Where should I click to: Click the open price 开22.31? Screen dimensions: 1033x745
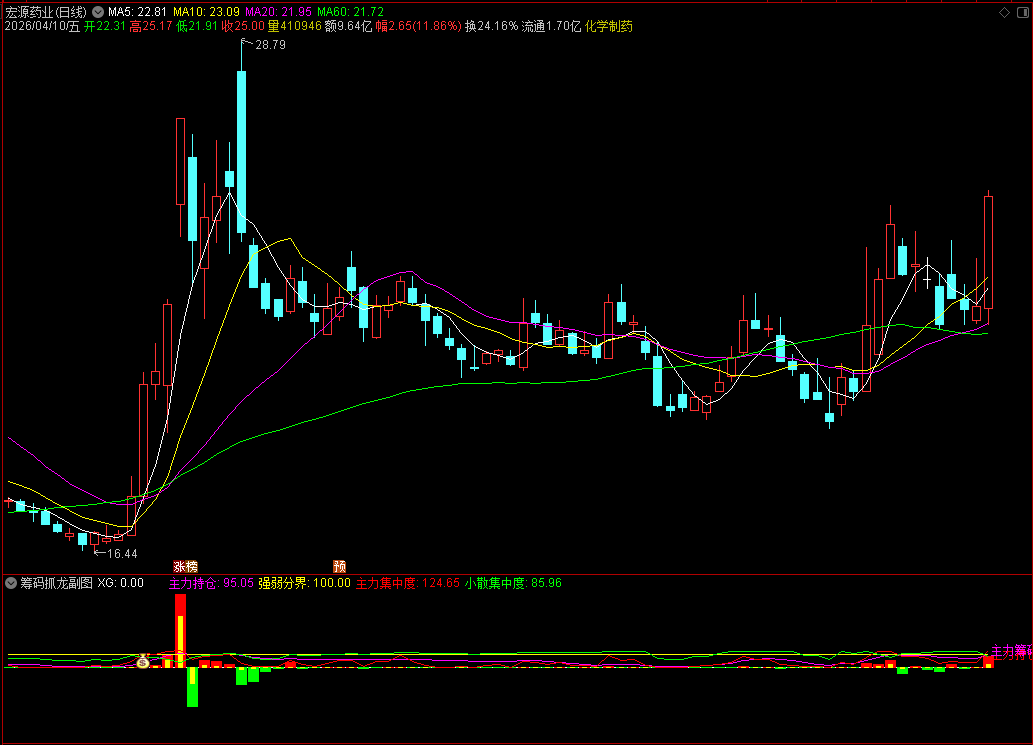[105, 26]
